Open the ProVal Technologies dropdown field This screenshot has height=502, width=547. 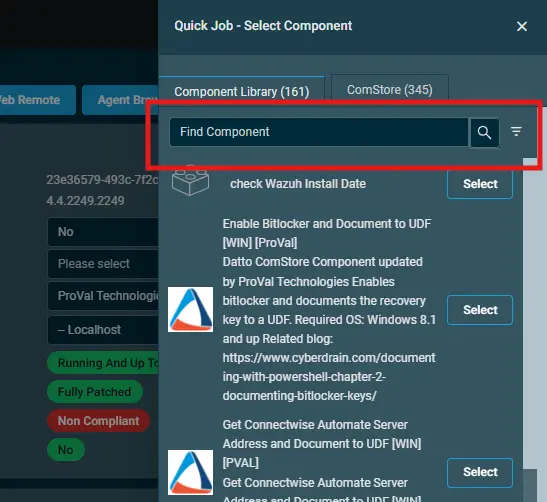(x=103, y=296)
